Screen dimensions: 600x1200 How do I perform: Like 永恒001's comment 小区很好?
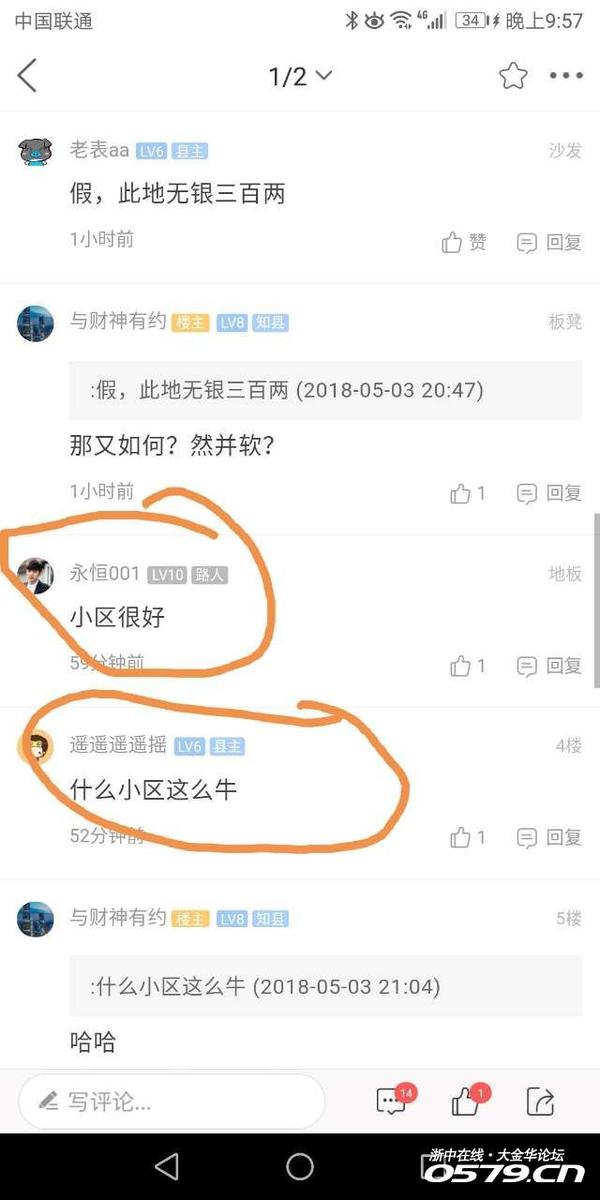[468, 665]
